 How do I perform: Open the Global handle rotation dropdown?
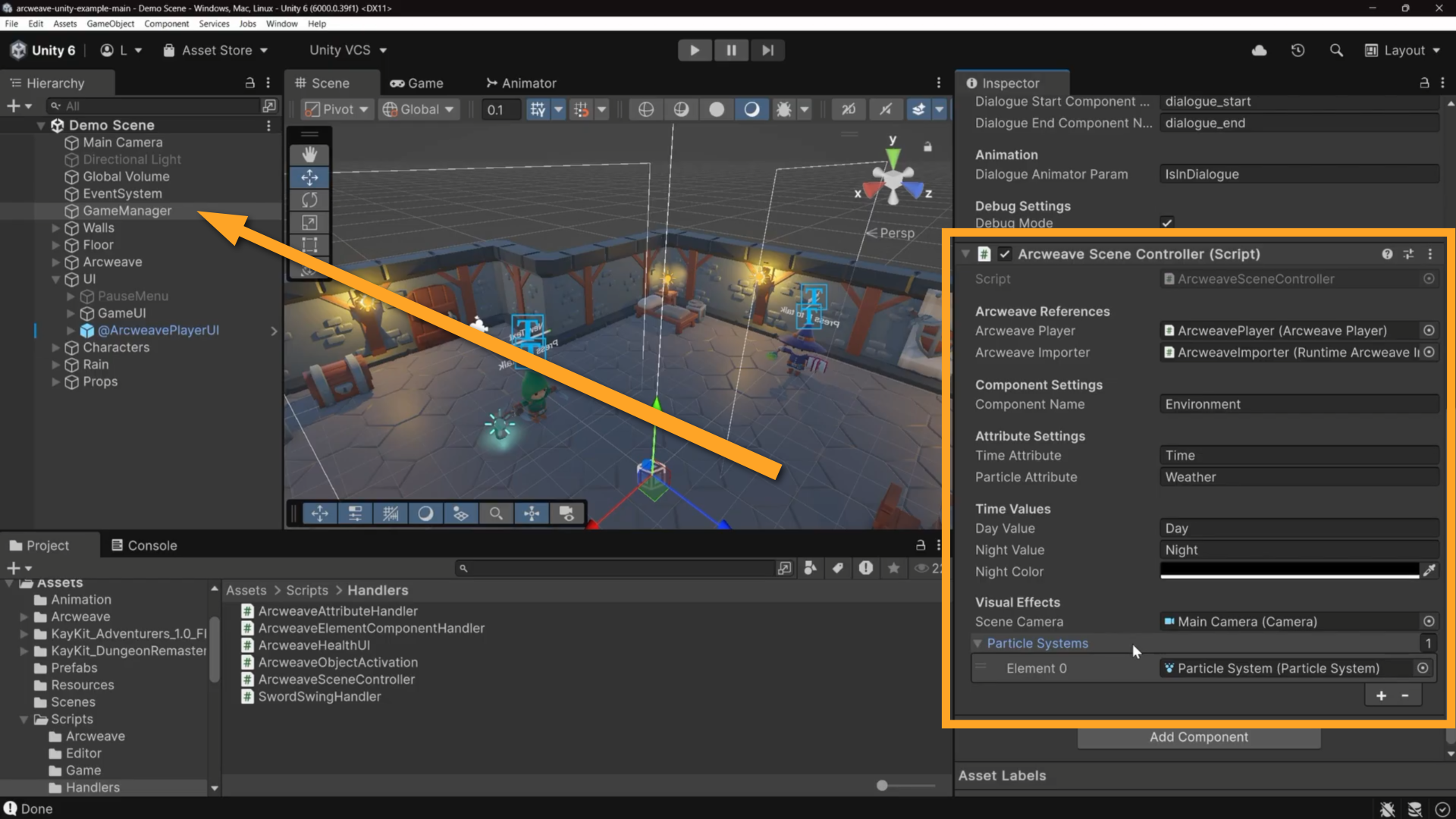tap(419, 109)
